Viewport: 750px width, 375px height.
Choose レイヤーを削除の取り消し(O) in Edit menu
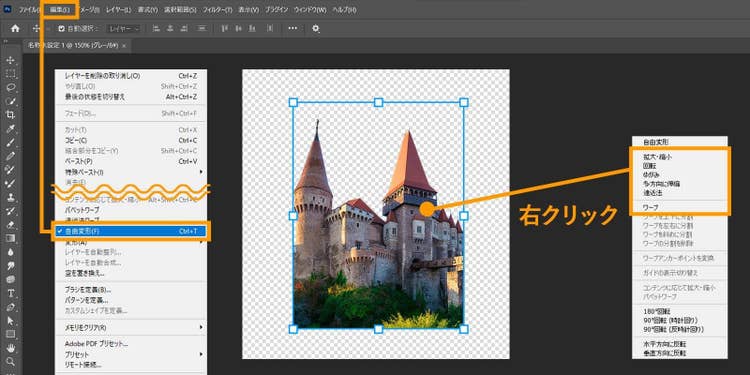coord(130,76)
